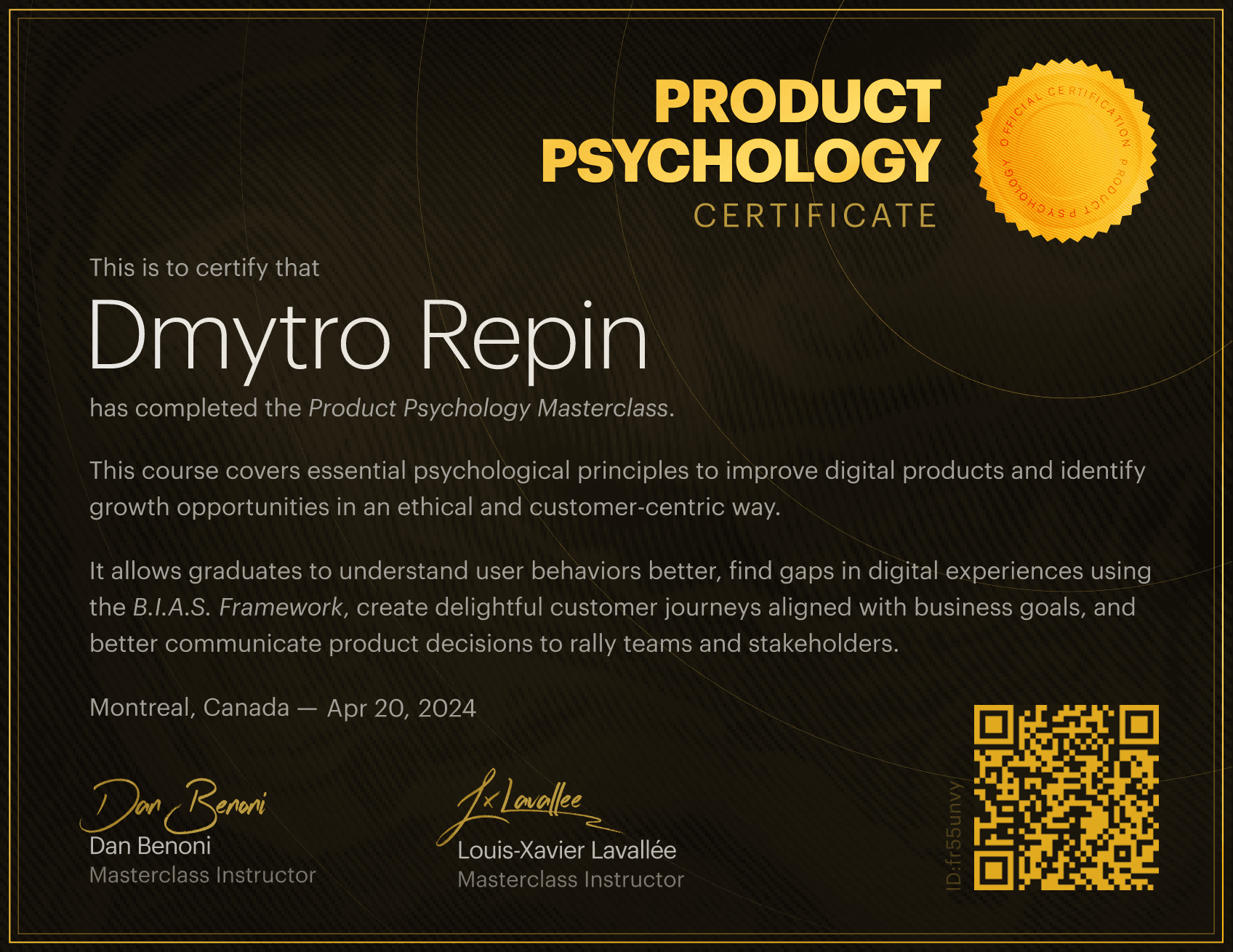The image size is (1233, 952).
Task: Click the italic 'Product Psychology Masterclass' text
Action: pos(488,408)
